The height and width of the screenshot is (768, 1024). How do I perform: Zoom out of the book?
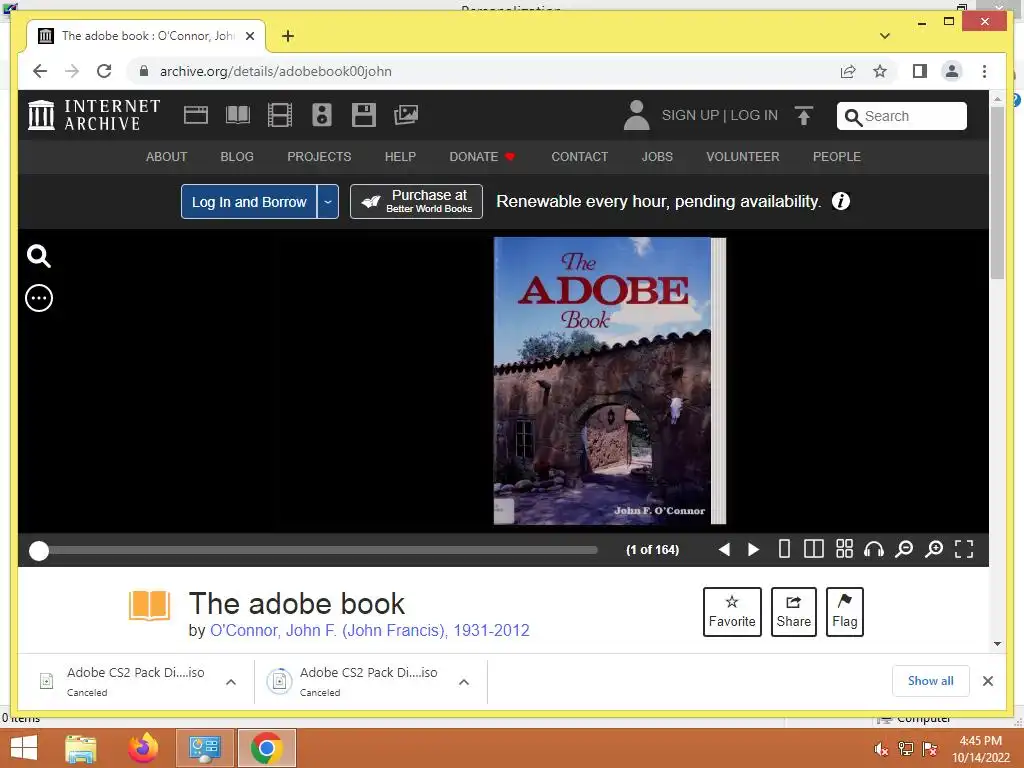click(904, 549)
